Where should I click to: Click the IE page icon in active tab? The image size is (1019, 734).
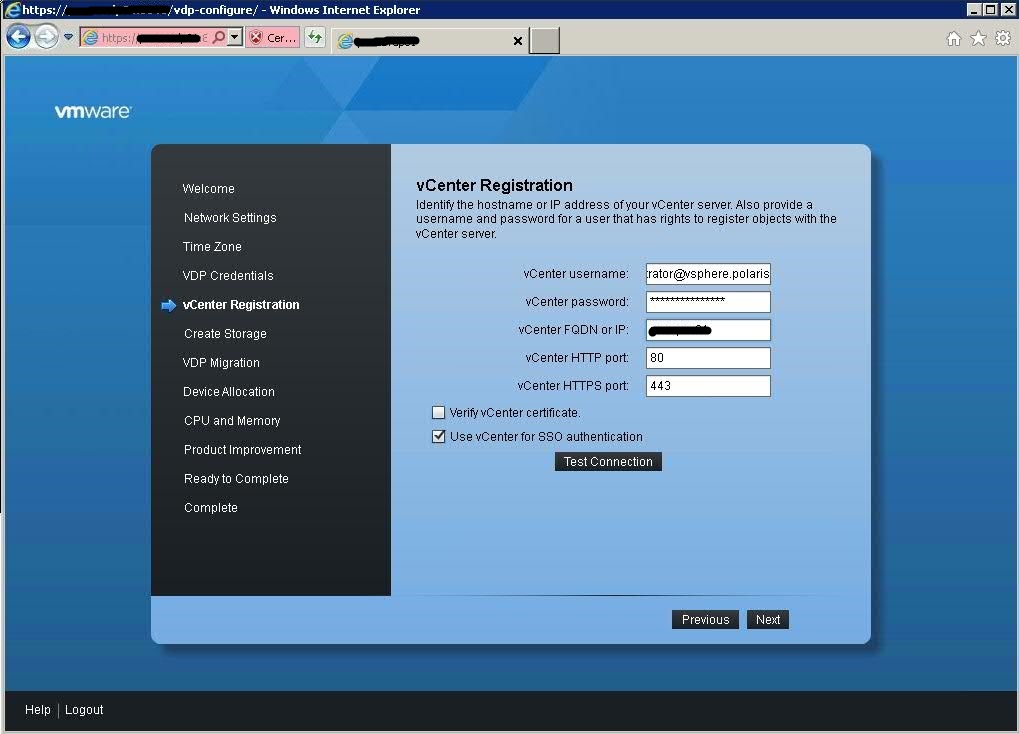(x=346, y=41)
